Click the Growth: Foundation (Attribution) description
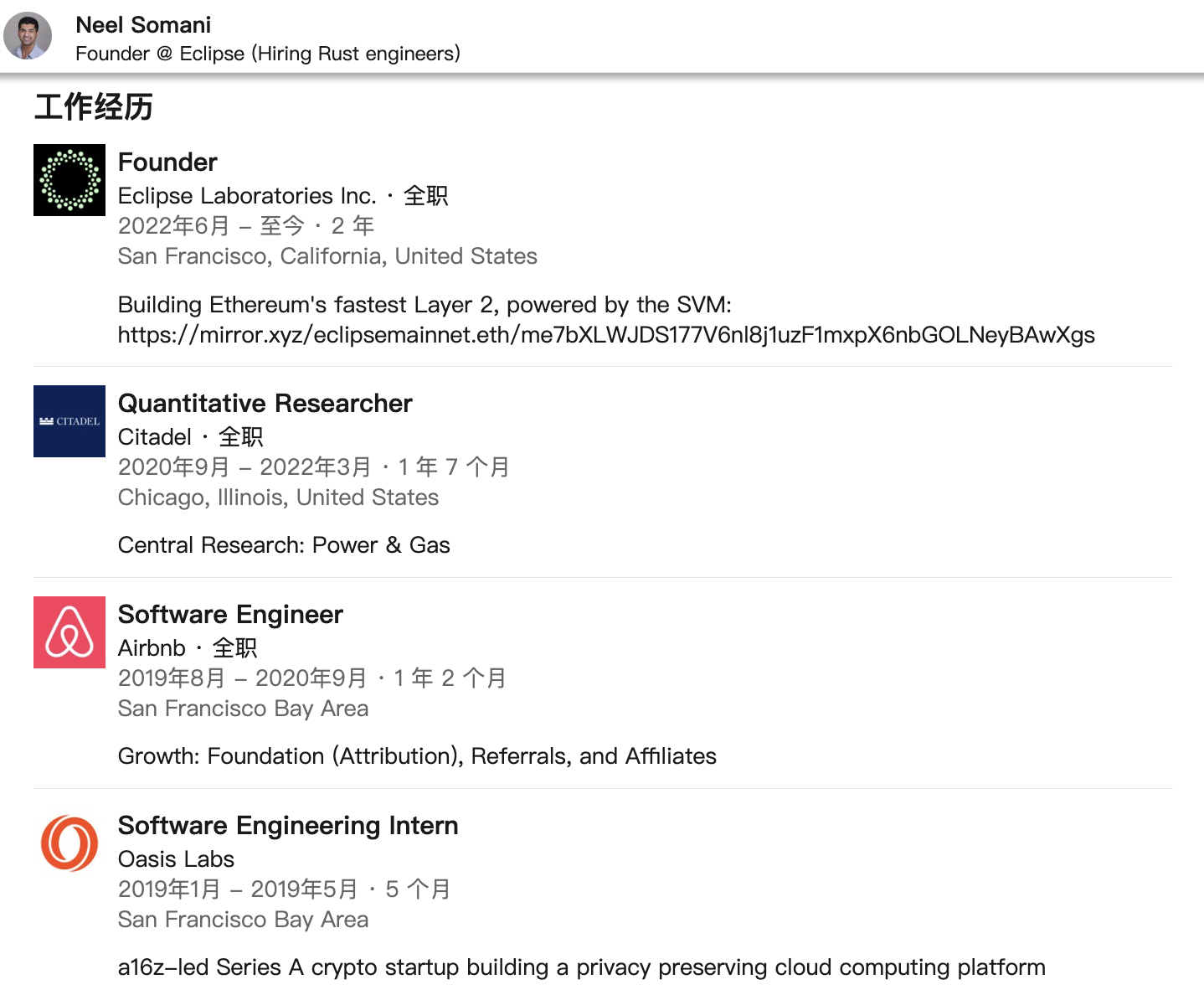 [x=417, y=756]
